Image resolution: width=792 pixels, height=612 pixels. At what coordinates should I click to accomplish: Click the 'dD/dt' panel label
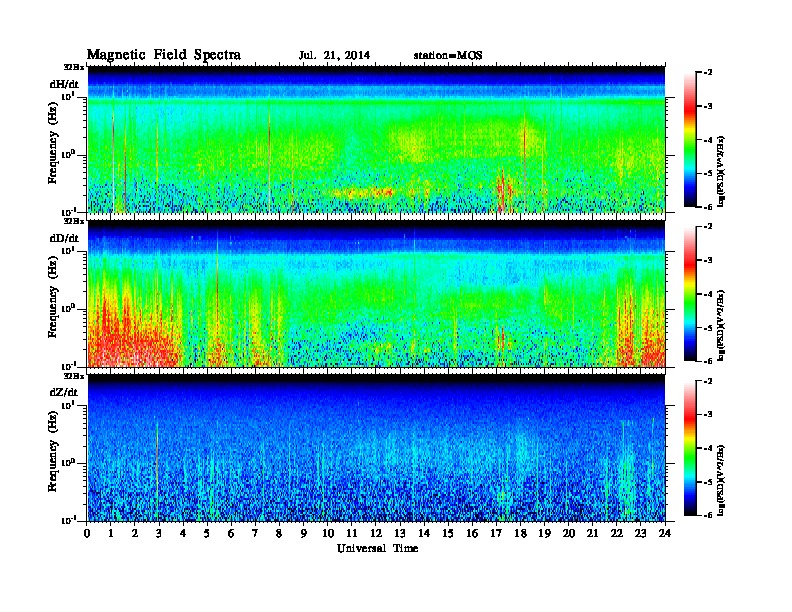(x=64, y=238)
